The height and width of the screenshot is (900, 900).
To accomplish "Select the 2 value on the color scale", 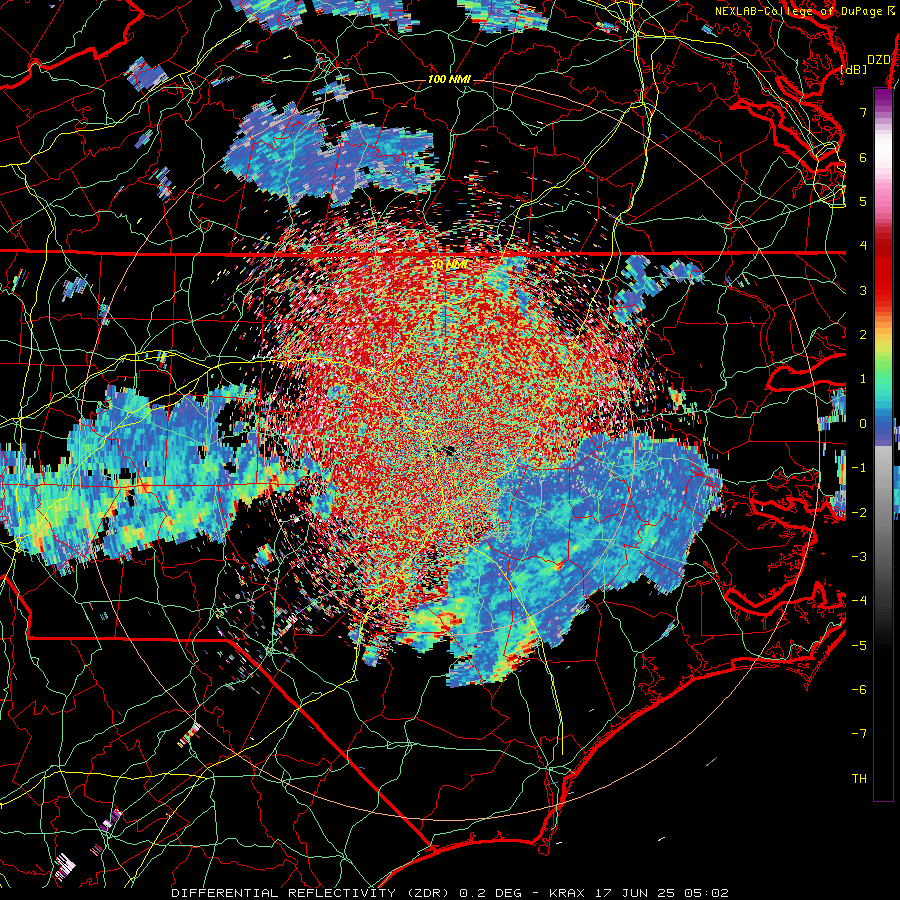I will coord(863,335).
